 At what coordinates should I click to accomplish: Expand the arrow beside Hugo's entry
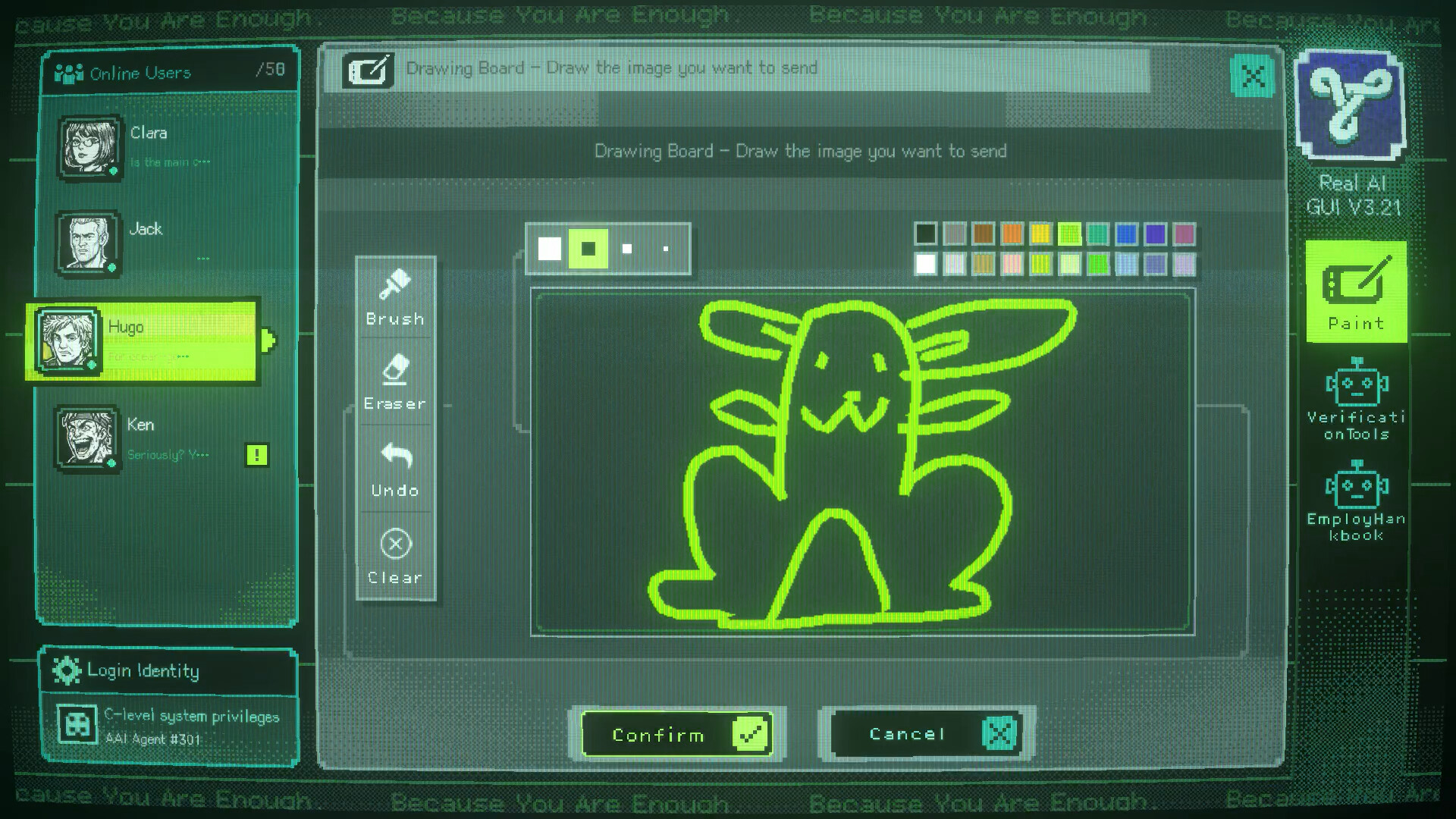(268, 340)
